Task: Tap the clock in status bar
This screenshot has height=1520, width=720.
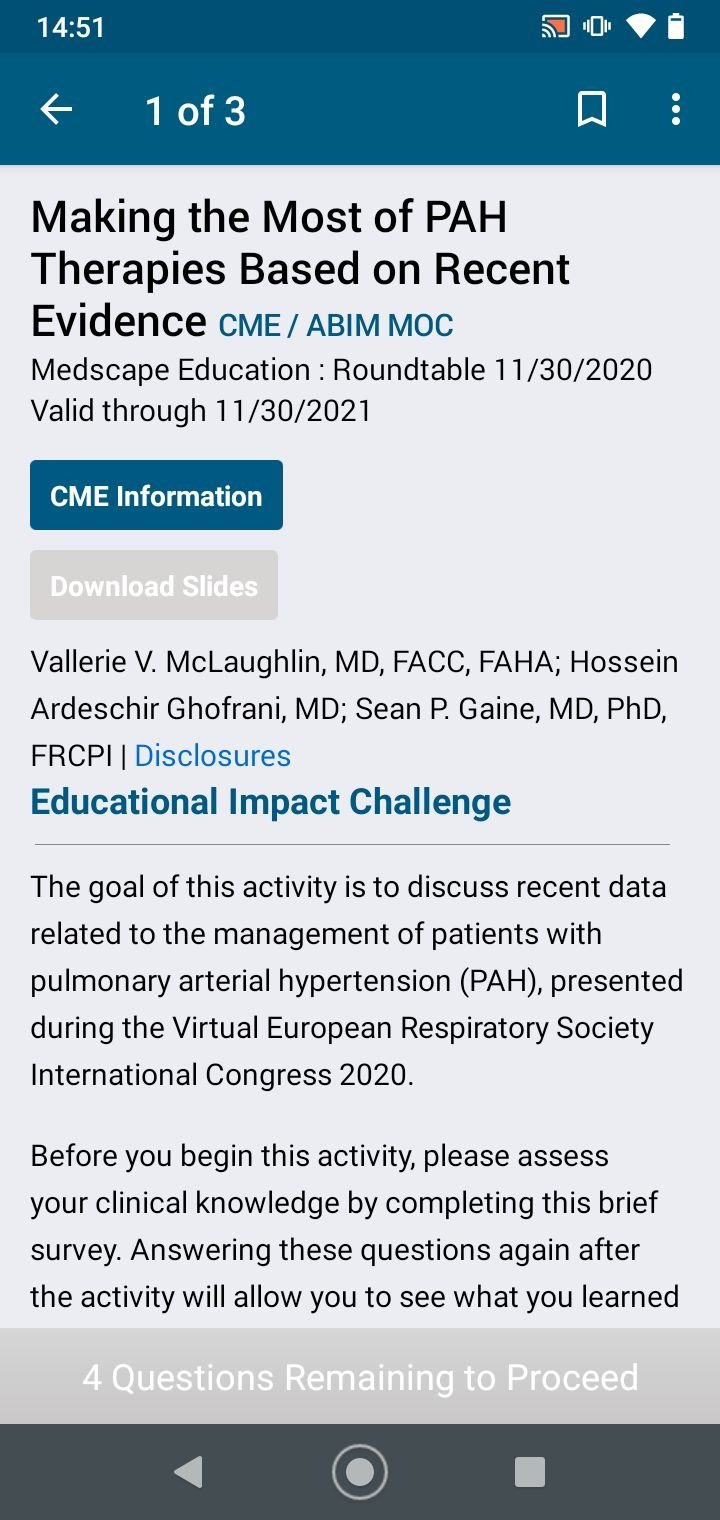Action: (70, 27)
